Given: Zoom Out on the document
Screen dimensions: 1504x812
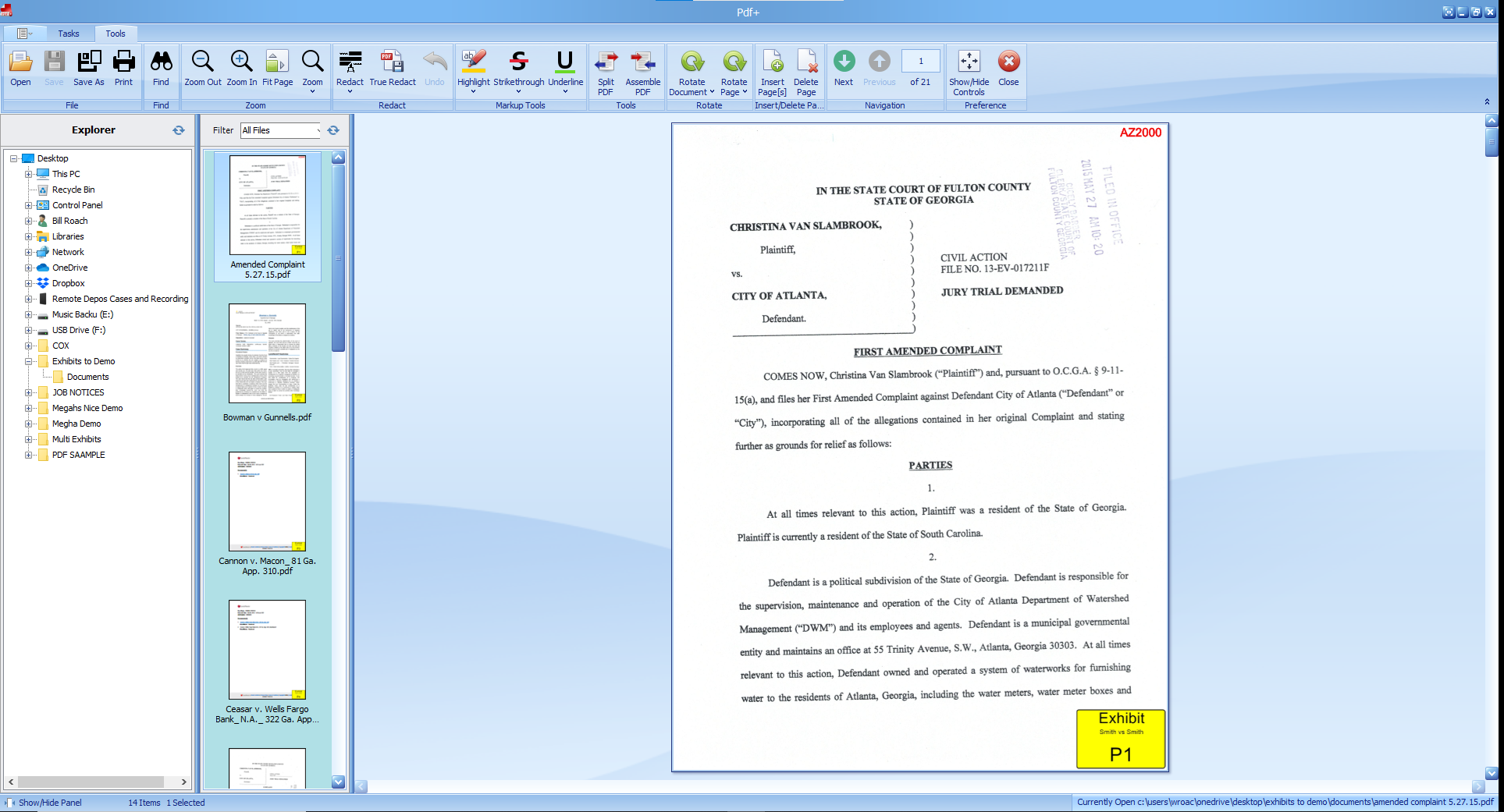Looking at the screenshot, I should click(x=203, y=68).
